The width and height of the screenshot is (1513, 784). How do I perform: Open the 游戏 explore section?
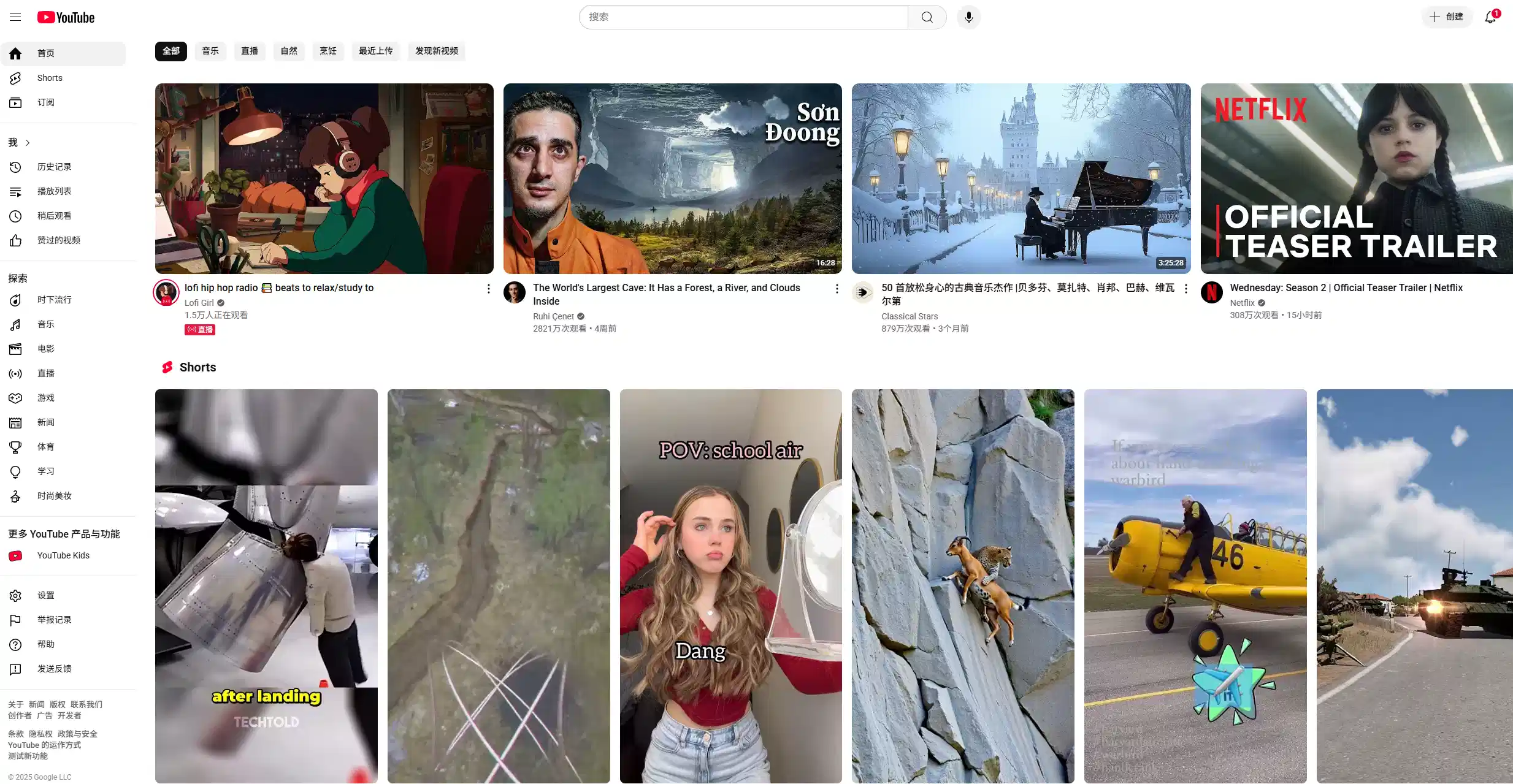[x=45, y=398]
